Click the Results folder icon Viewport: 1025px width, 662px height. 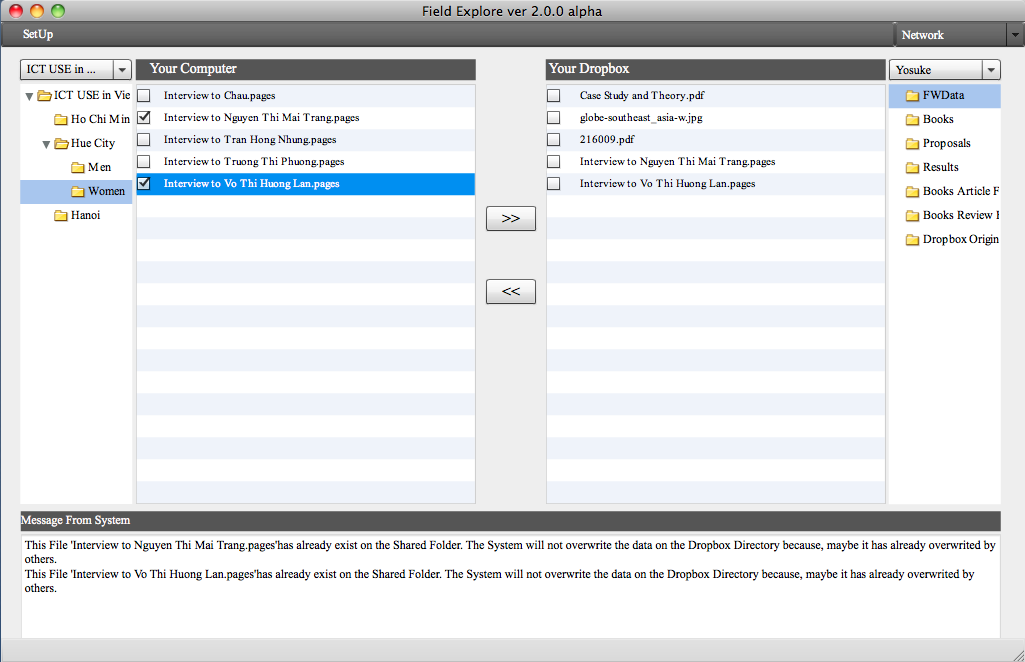pos(912,168)
